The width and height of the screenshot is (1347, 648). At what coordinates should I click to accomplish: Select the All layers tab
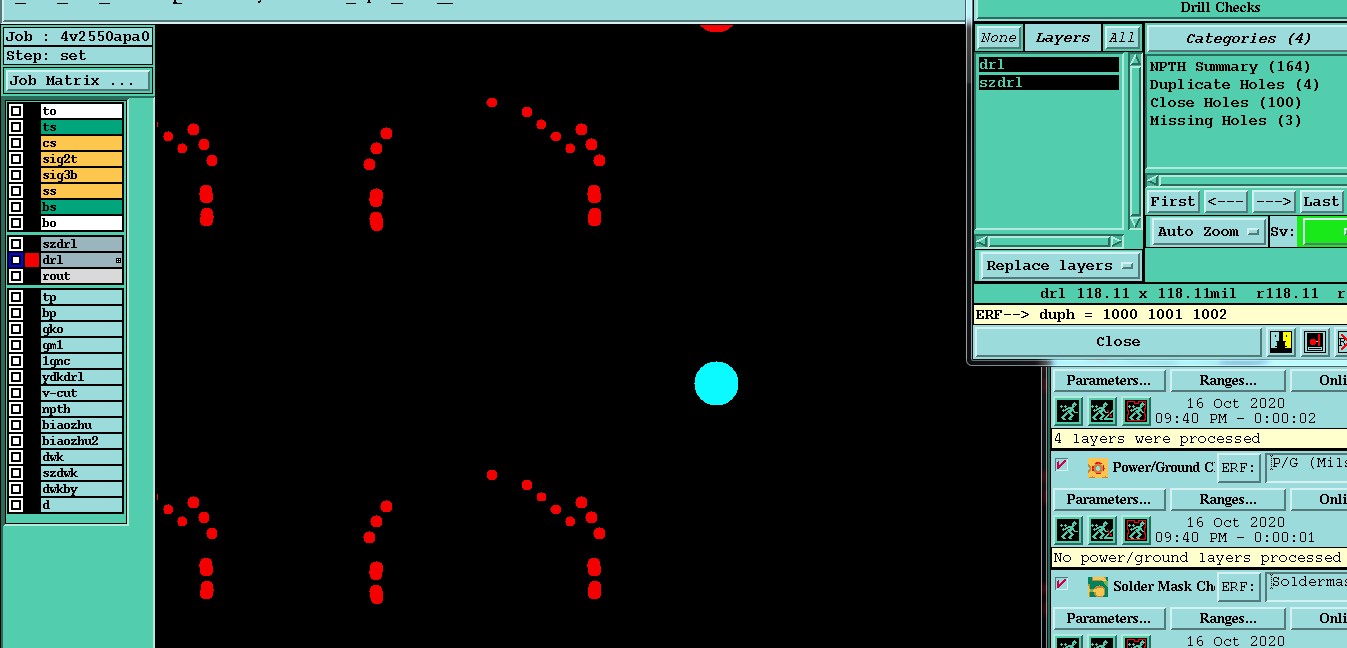coord(1122,38)
